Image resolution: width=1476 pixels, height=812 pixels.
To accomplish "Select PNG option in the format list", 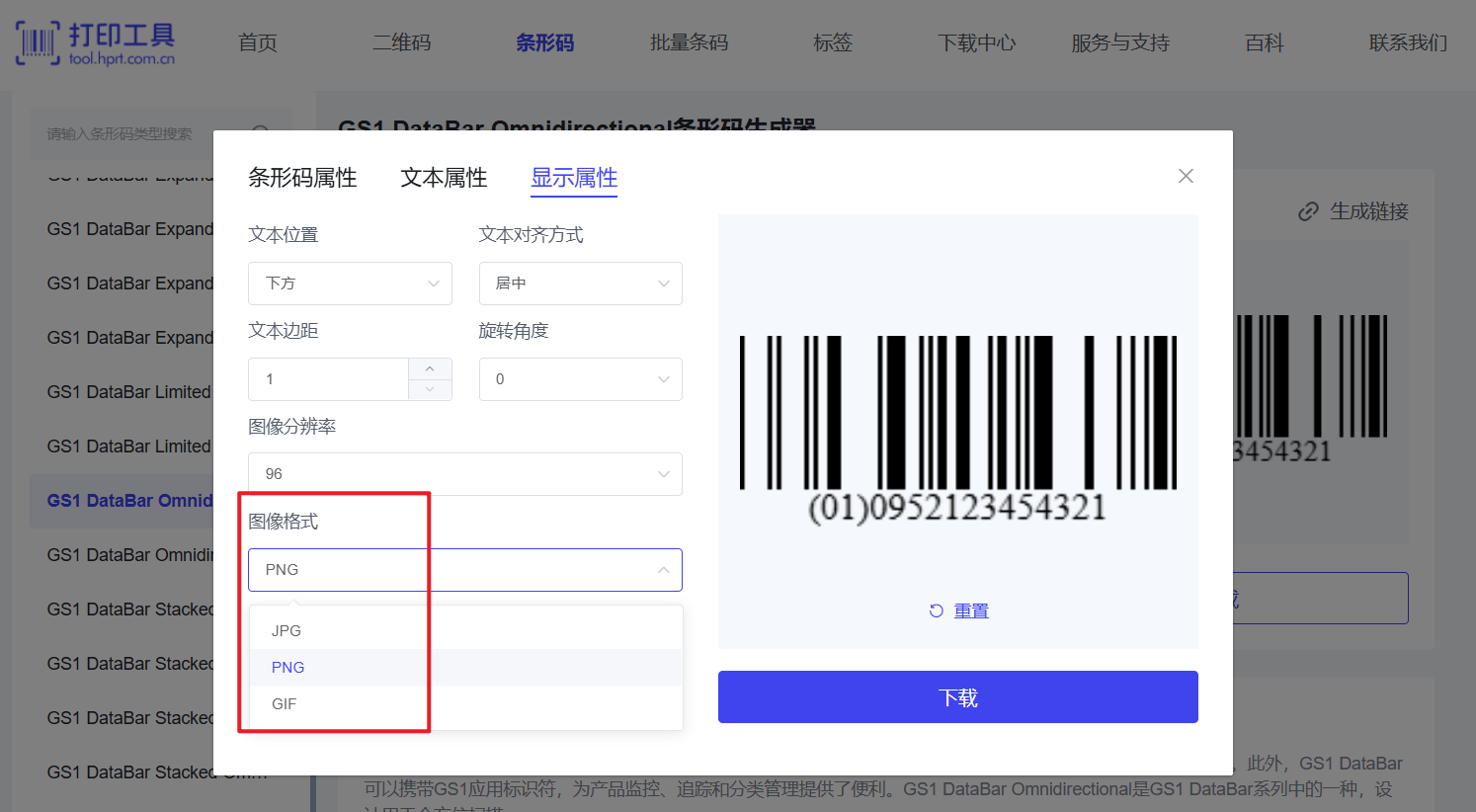I will 465,667.
